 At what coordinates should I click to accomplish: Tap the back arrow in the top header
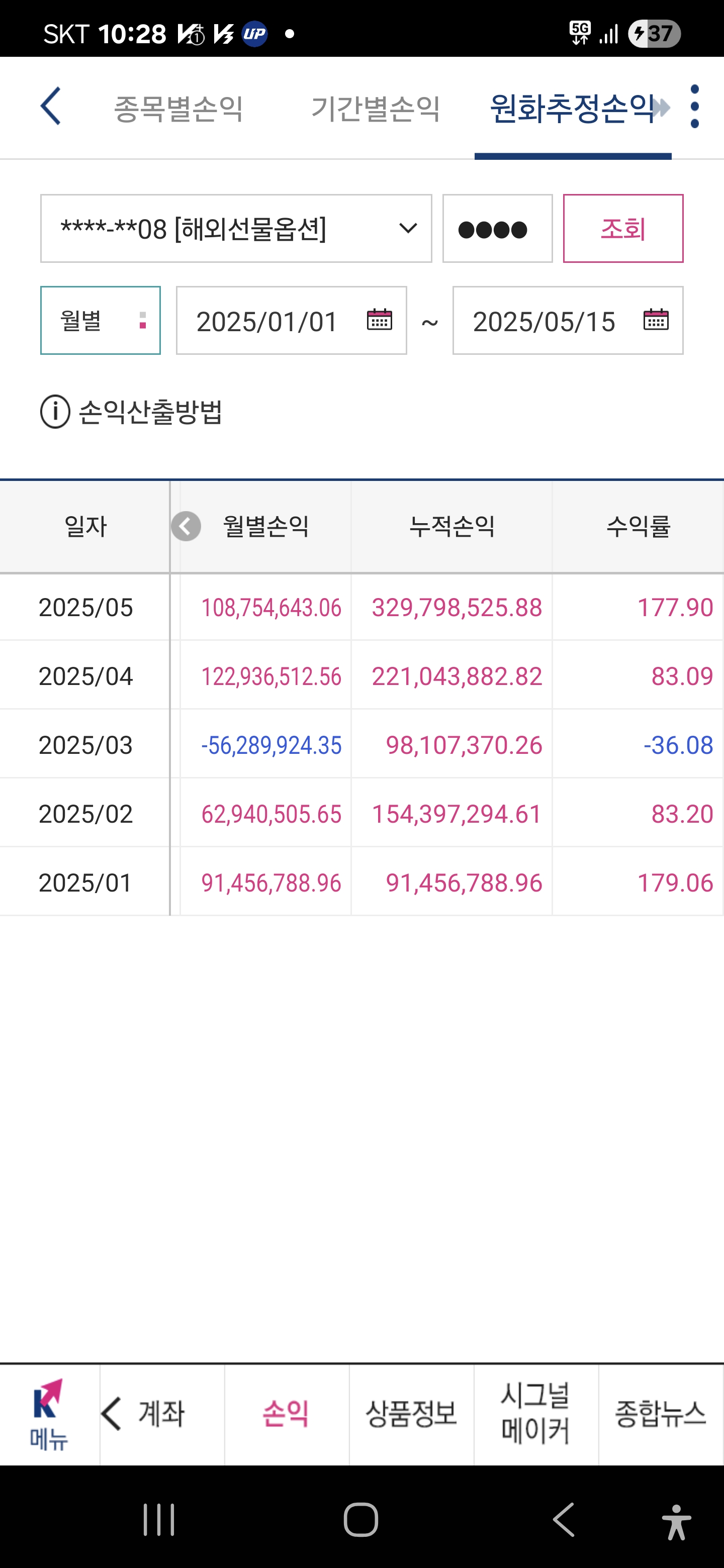pos(51,106)
